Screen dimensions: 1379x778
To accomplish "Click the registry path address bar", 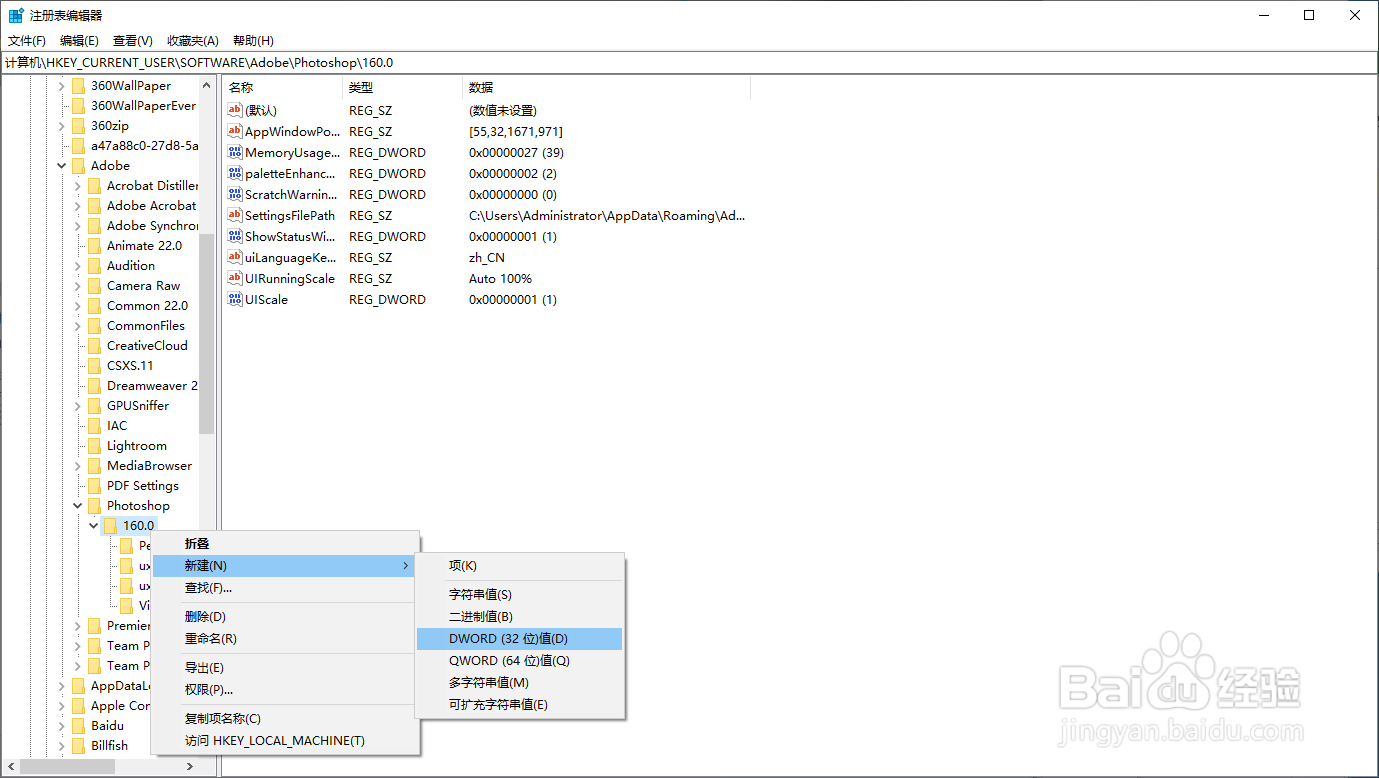I will click(x=689, y=62).
